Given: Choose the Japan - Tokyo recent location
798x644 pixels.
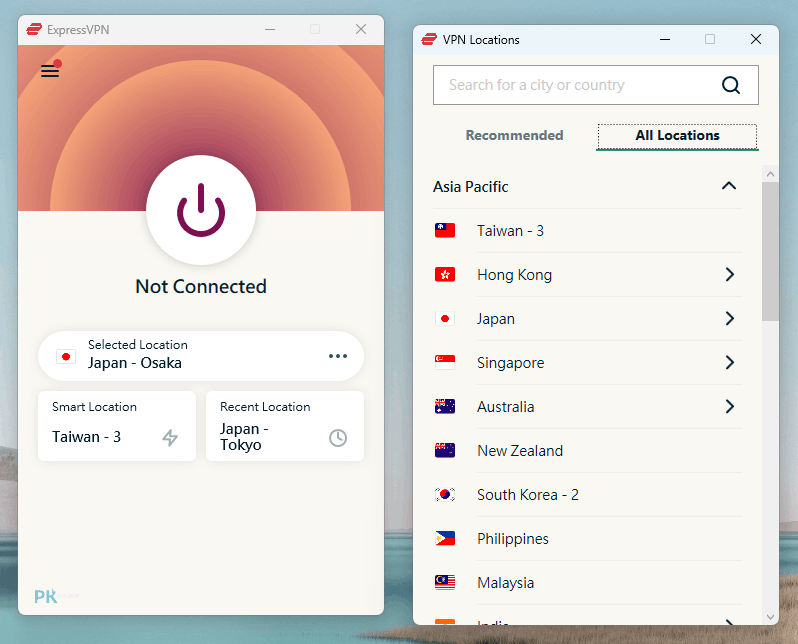Looking at the screenshot, I should pos(285,426).
